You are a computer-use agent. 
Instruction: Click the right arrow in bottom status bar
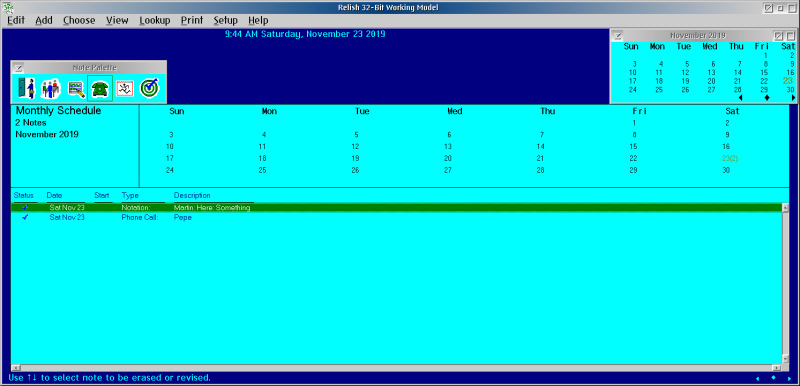[x=789, y=378]
